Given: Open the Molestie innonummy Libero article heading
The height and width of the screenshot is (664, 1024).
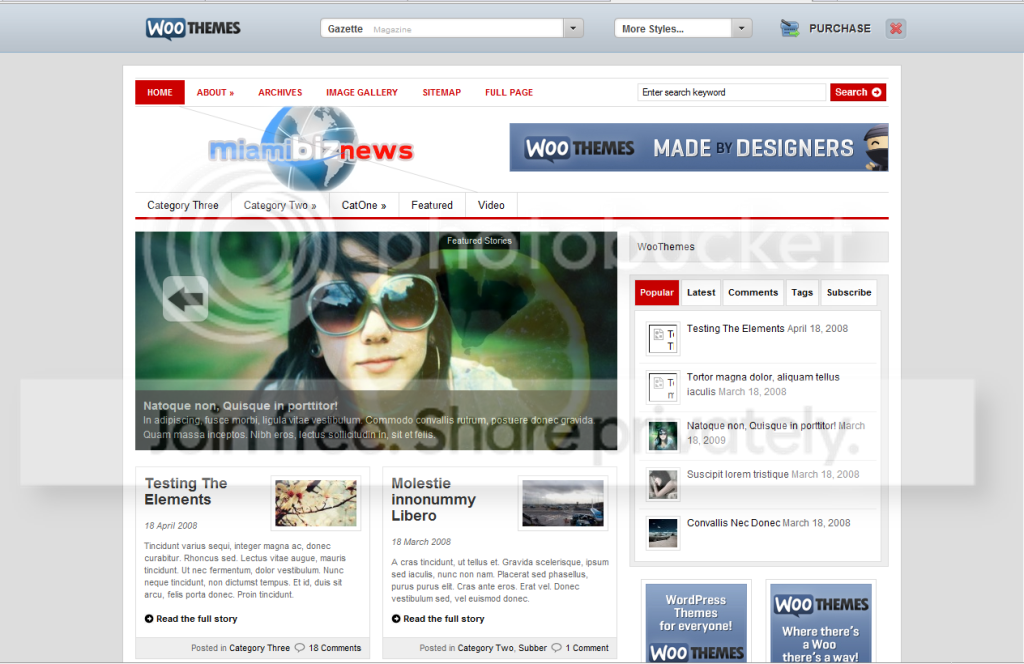Looking at the screenshot, I should point(434,499).
